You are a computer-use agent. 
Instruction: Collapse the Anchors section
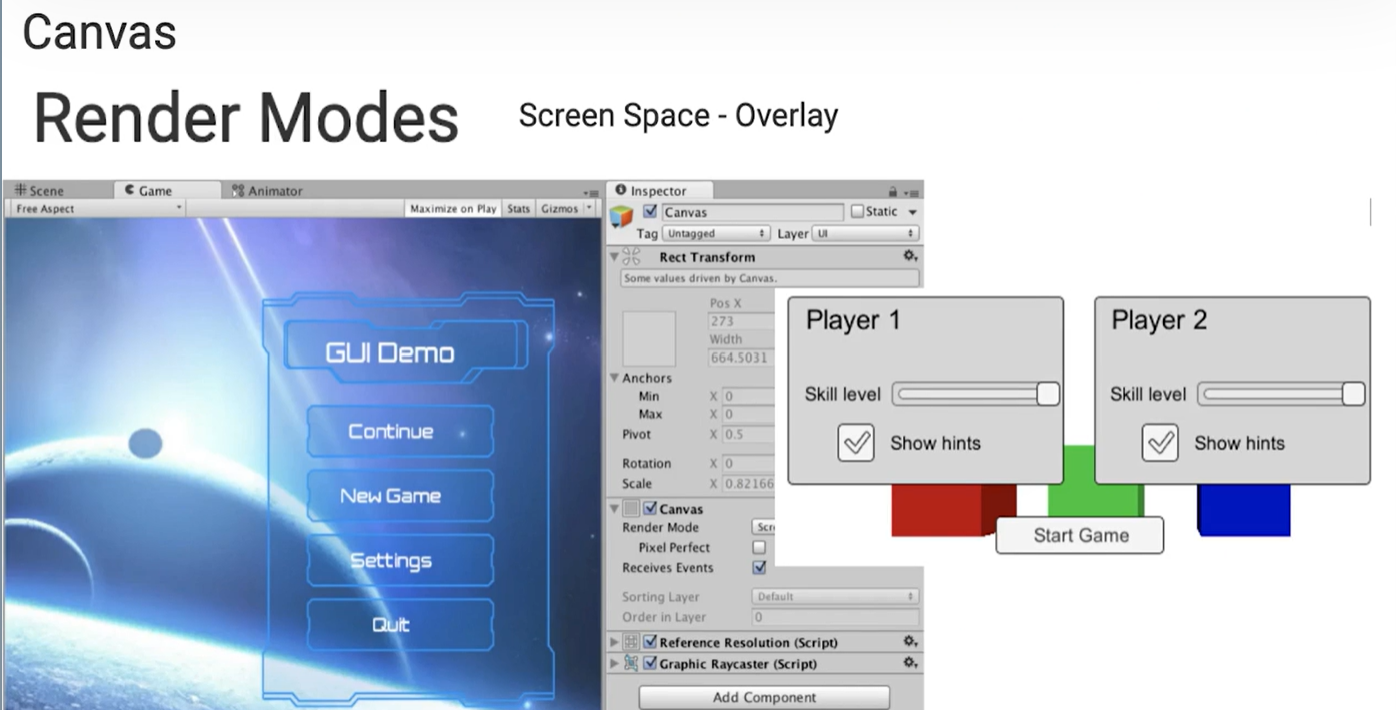[x=614, y=378]
